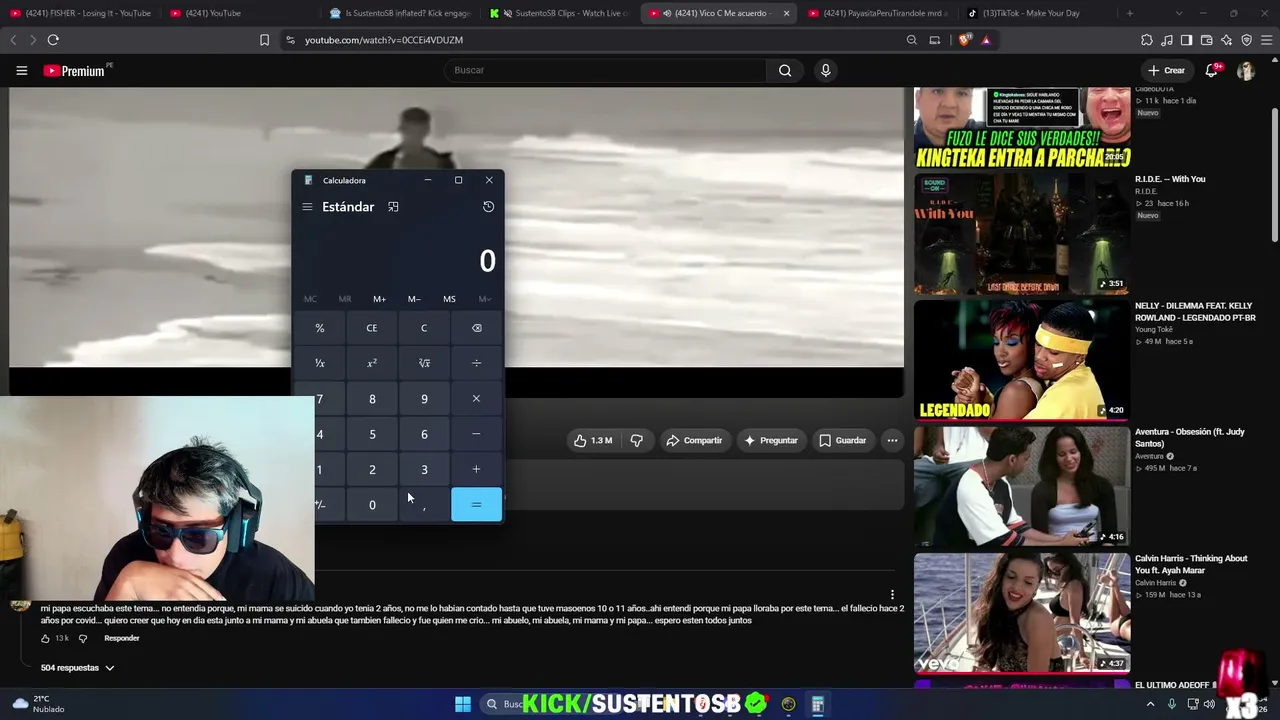1280x720 pixels.
Task: Click the square root key
Action: click(424, 363)
